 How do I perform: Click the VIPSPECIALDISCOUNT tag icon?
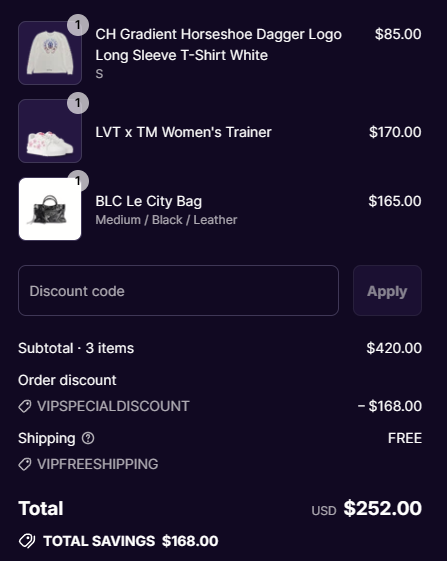[x=25, y=406]
